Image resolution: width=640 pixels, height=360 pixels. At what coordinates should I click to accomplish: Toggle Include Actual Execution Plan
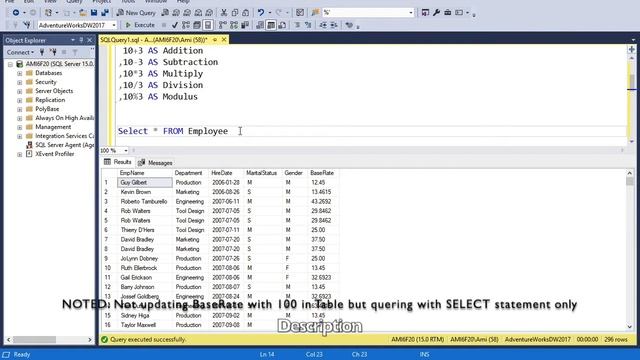tap(222, 25)
